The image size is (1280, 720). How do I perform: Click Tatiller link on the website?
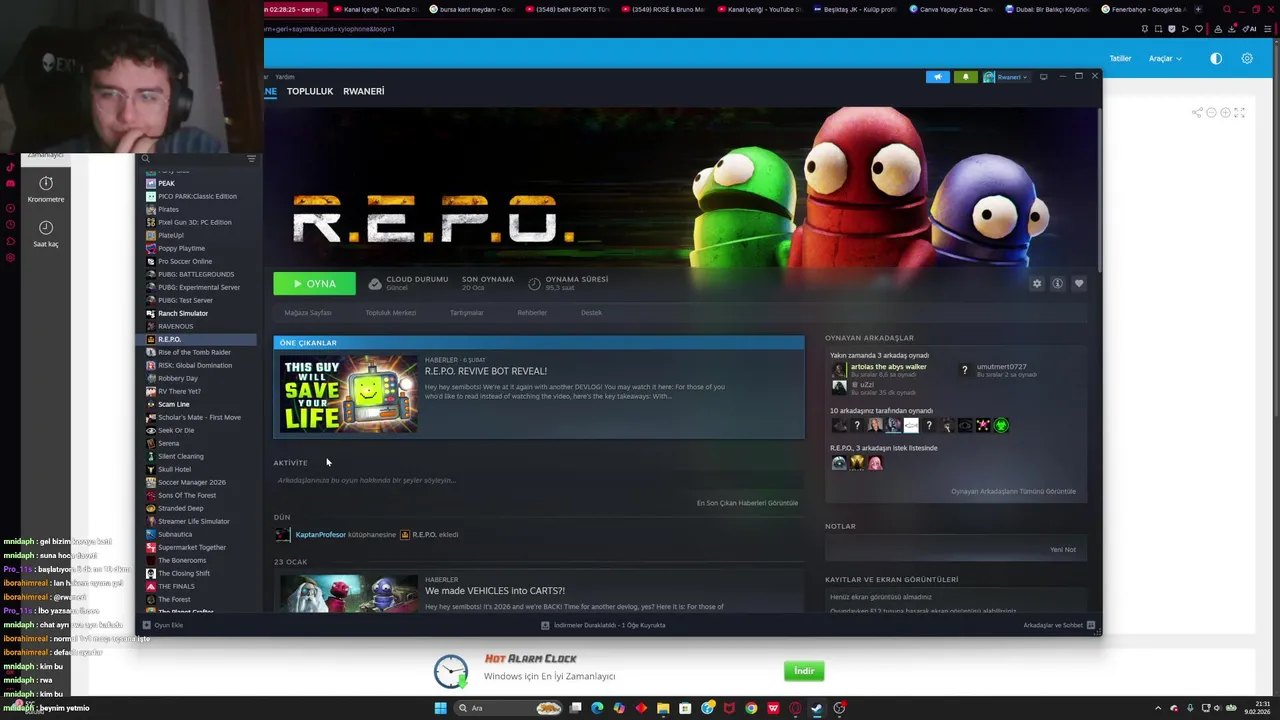tap(1120, 59)
